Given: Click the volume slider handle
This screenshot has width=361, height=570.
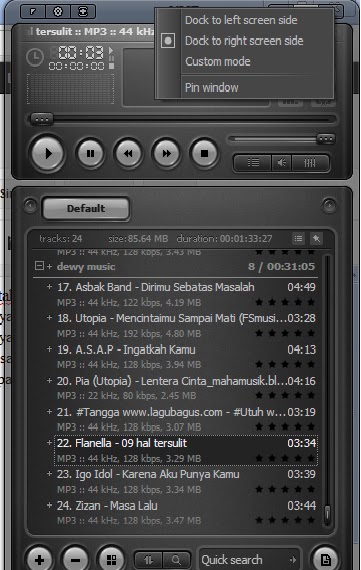Looking at the screenshot, I should (325, 139).
